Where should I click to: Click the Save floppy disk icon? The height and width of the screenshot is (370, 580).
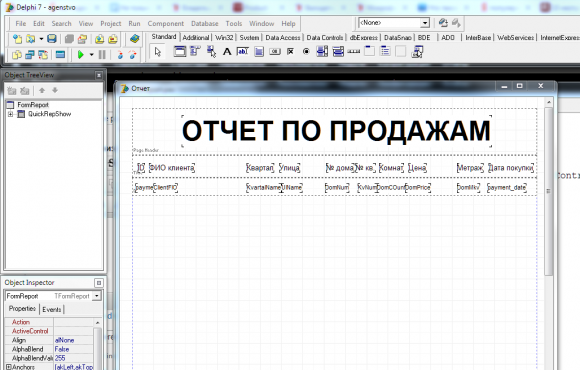click(x=52, y=38)
